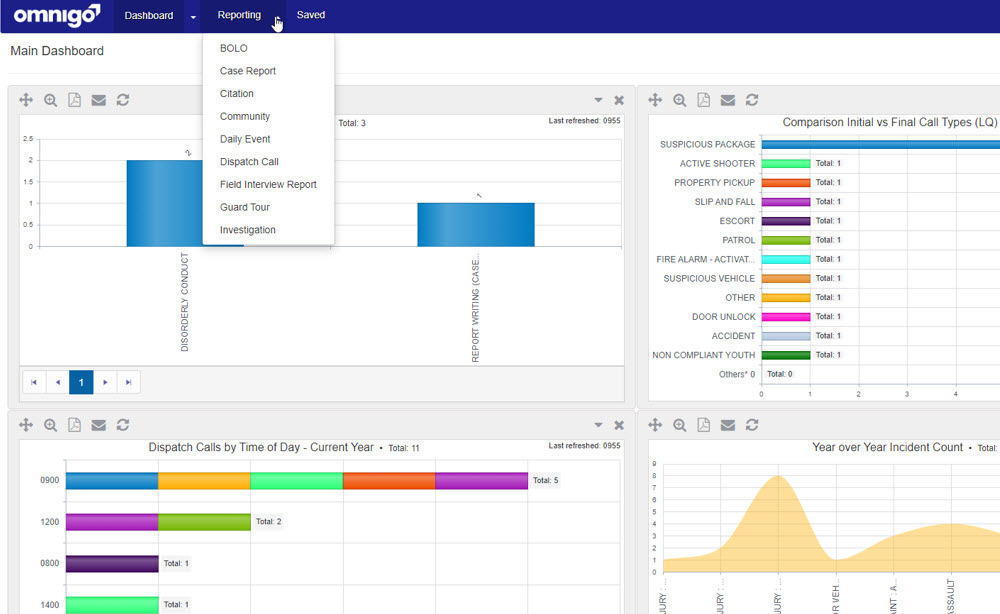
Task: Jump to the last pagination page
Action: click(129, 382)
